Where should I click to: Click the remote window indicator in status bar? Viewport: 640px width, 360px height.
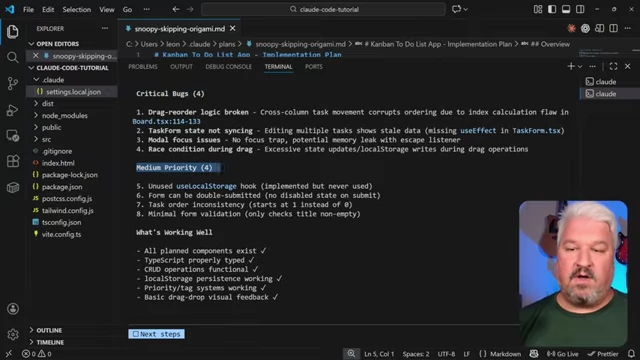[9, 354]
